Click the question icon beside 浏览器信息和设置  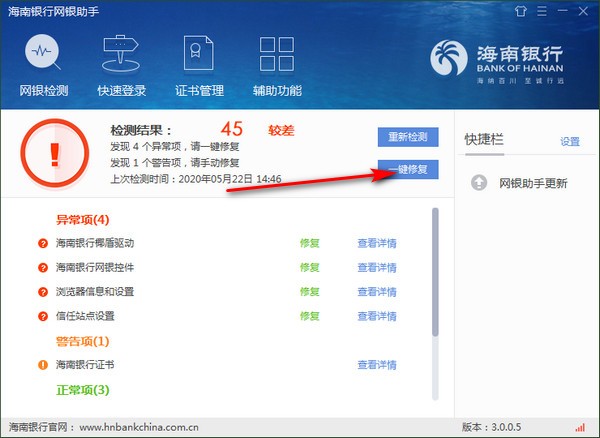[43, 292]
